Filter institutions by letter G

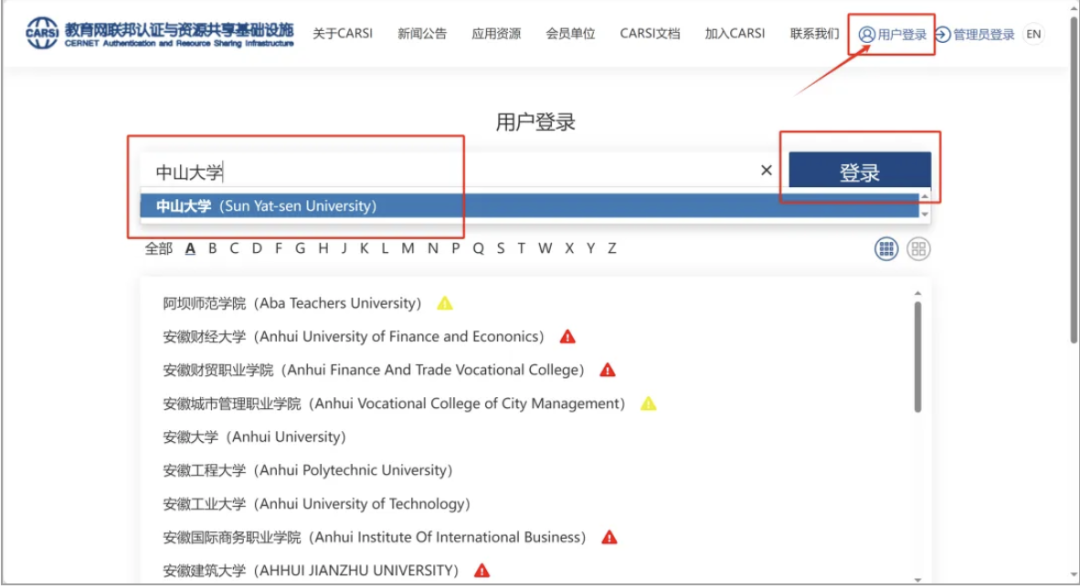click(300, 249)
